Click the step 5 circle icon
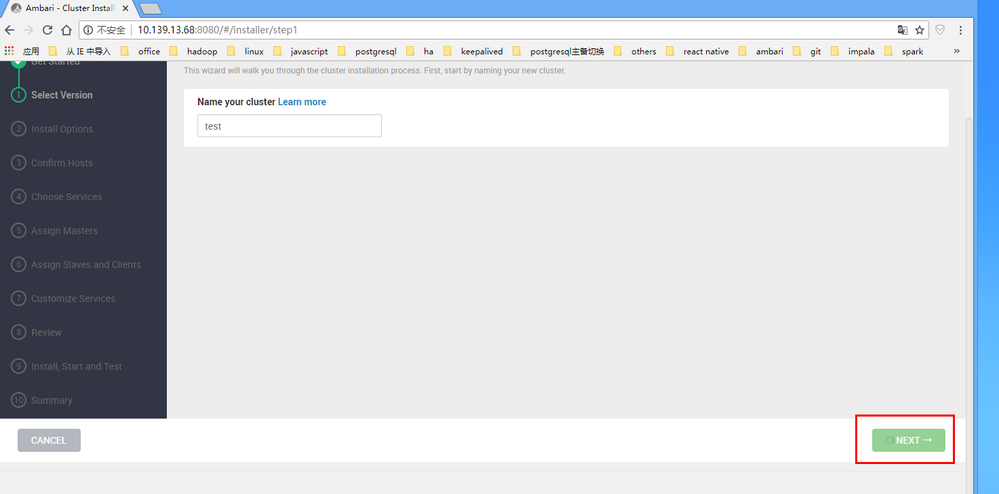This screenshot has height=494, width=999. click(18, 231)
